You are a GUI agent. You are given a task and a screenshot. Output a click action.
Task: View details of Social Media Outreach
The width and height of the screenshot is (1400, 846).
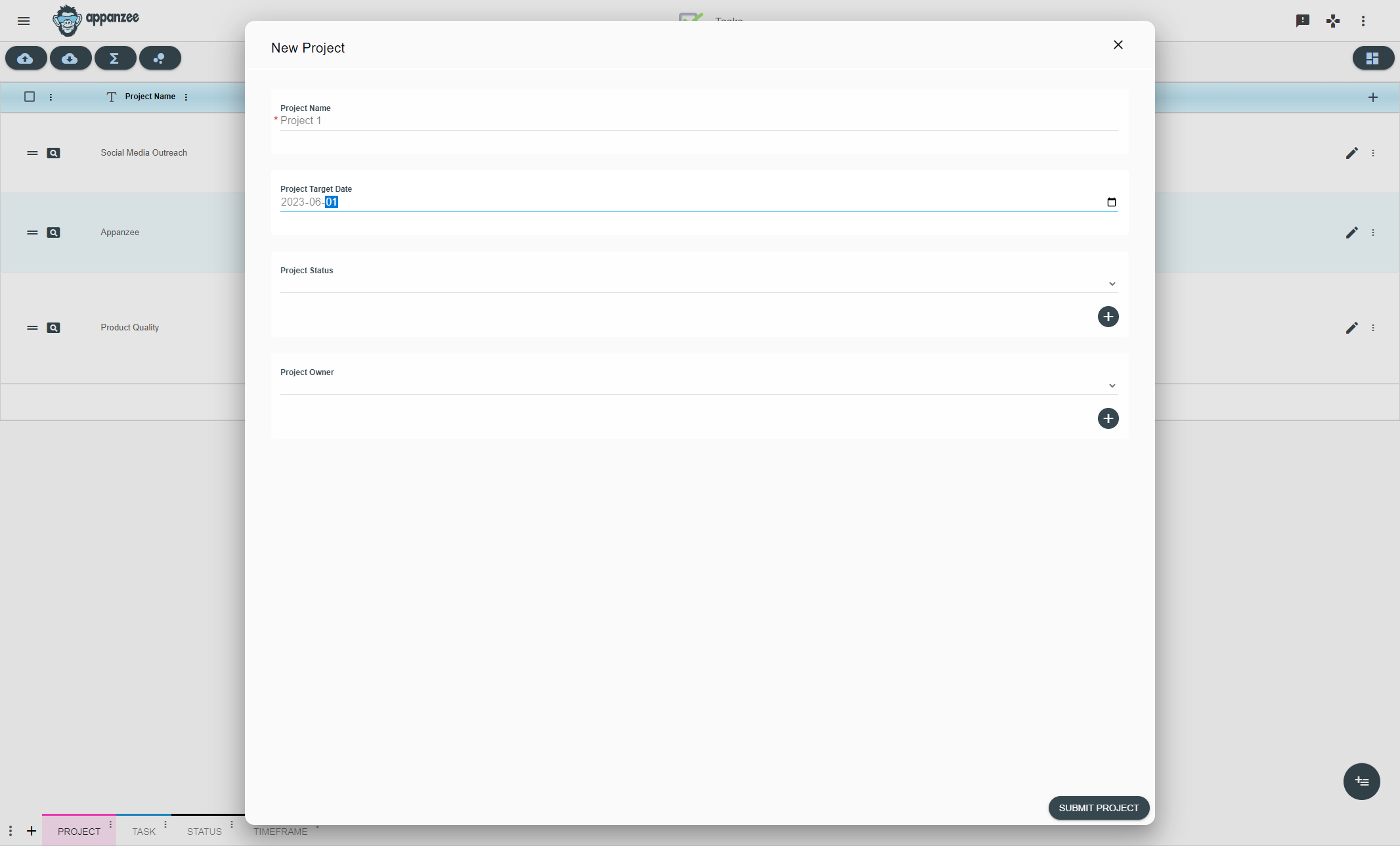54,153
